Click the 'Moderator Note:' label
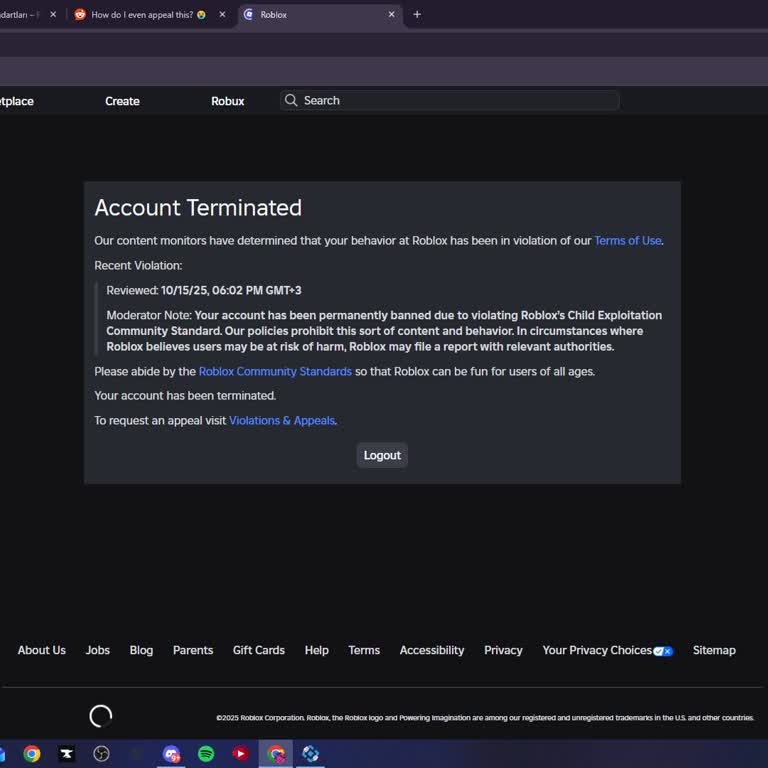The width and height of the screenshot is (768, 768). point(149,315)
